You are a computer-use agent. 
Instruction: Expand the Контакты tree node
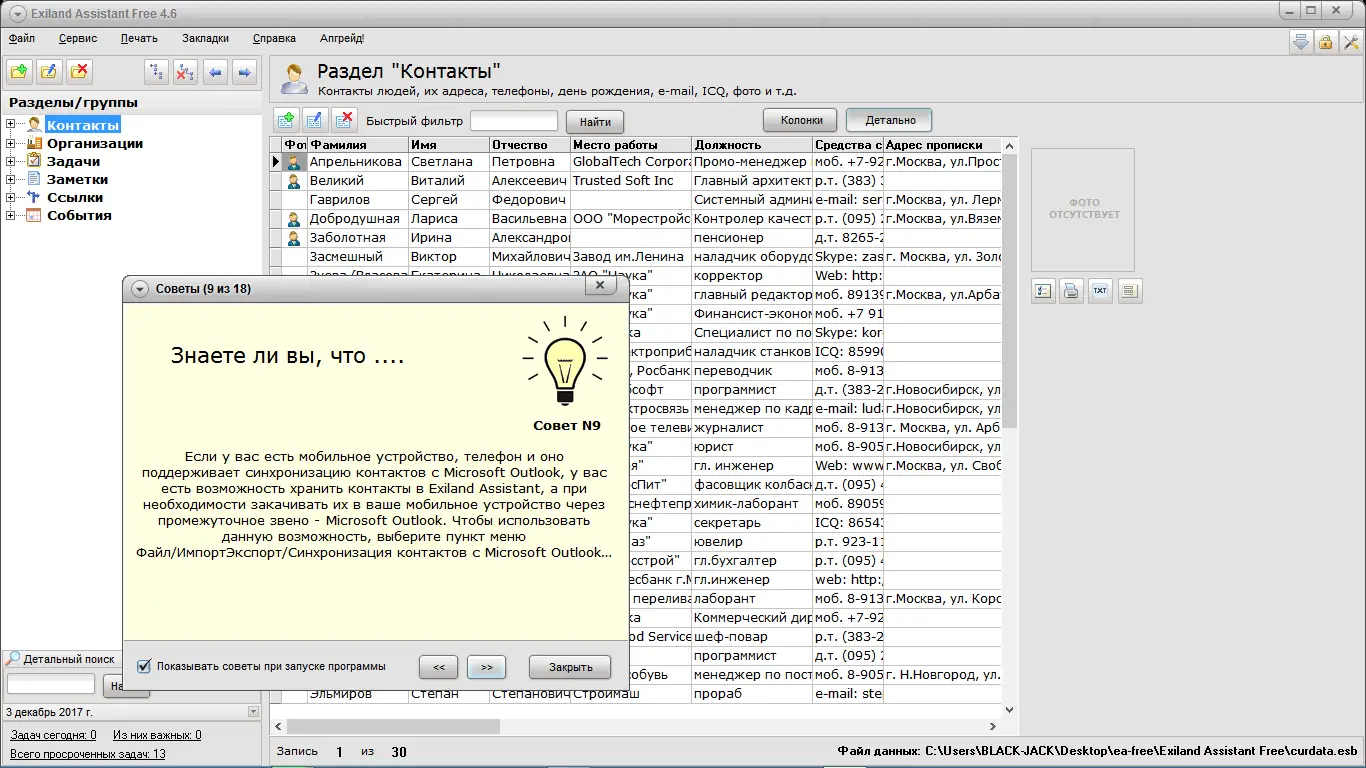[x=11, y=125]
